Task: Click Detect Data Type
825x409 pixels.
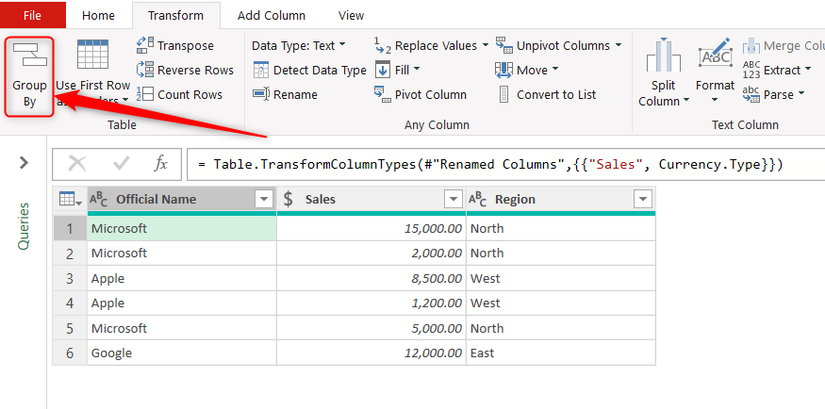Action: 309,70
